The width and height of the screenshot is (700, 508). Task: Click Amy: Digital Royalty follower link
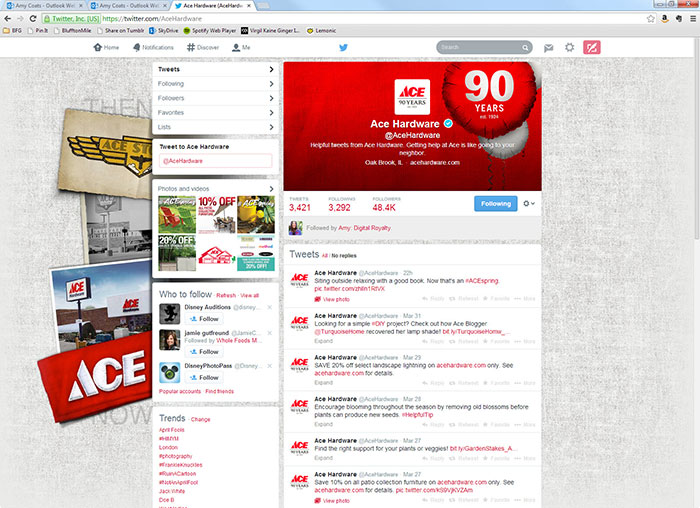364,228
